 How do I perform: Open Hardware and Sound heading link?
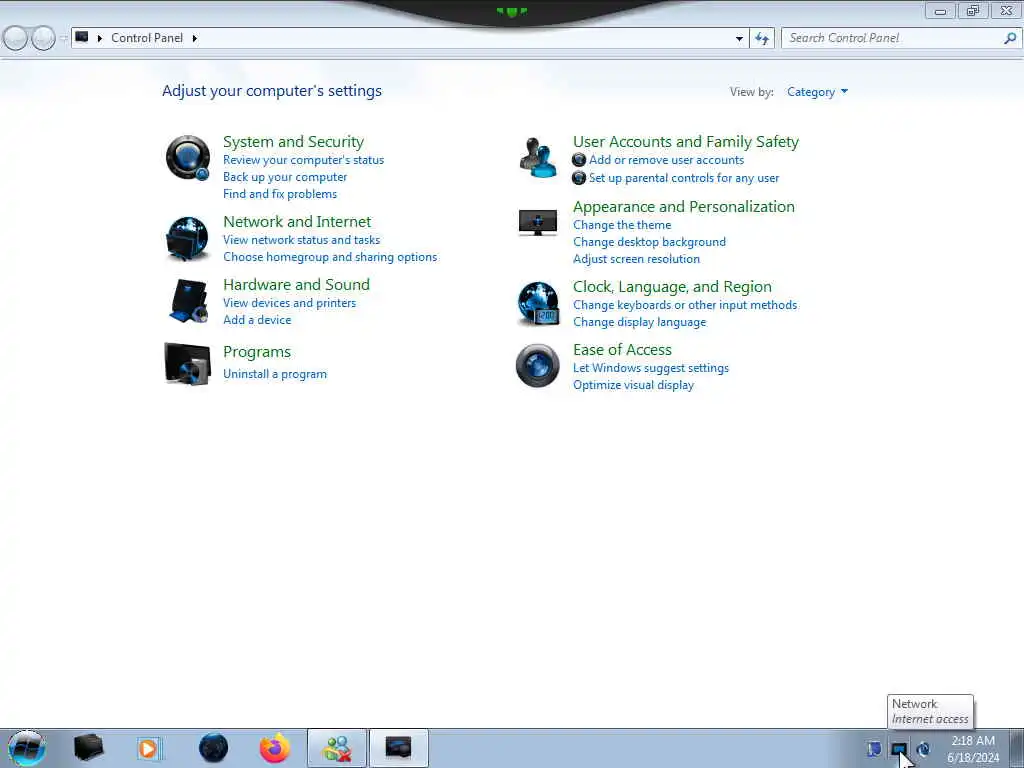click(296, 284)
